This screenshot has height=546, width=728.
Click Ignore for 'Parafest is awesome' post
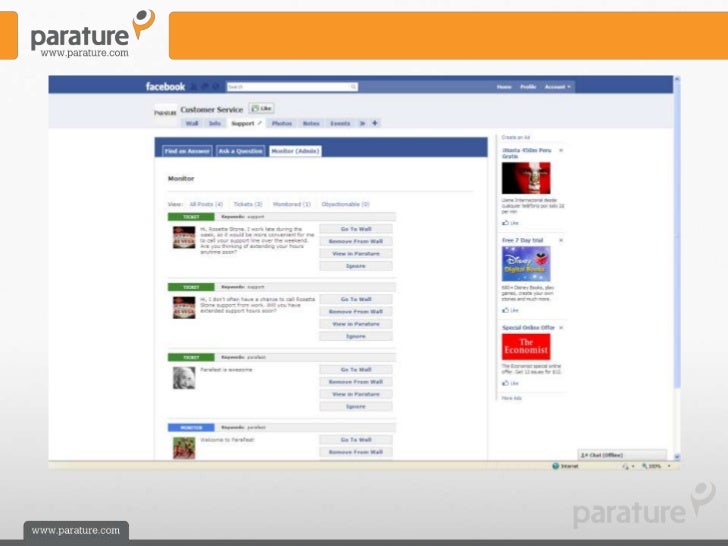coord(356,406)
